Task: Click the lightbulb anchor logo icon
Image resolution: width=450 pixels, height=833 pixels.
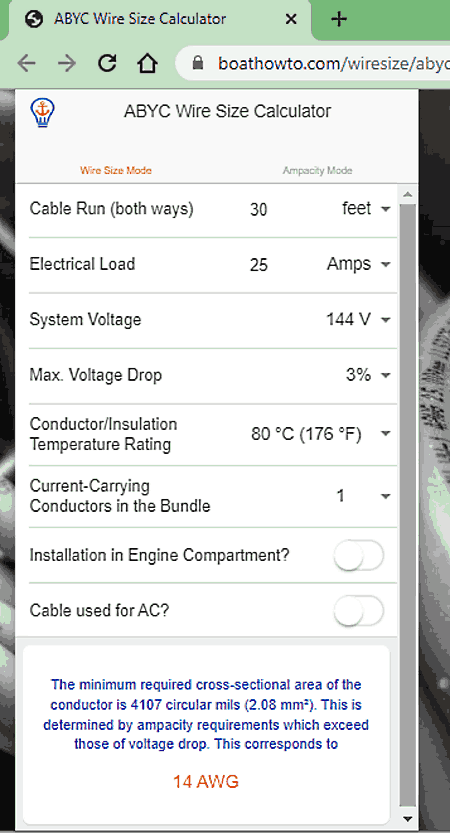Action: click(x=43, y=113)
